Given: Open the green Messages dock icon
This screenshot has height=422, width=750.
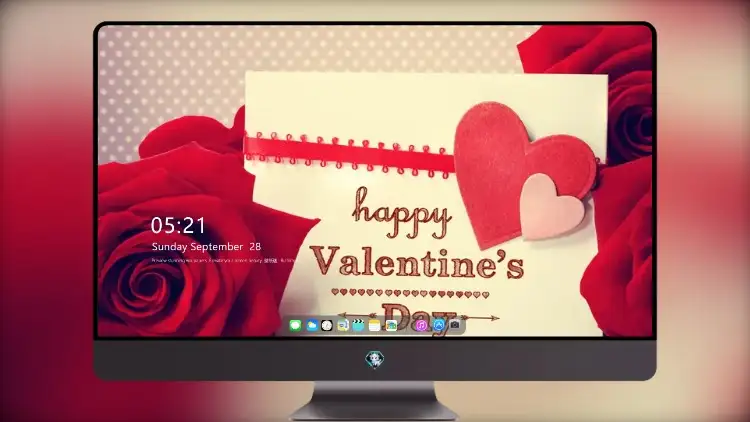Looking at the screenshot, I should click(x=295, y=326).
